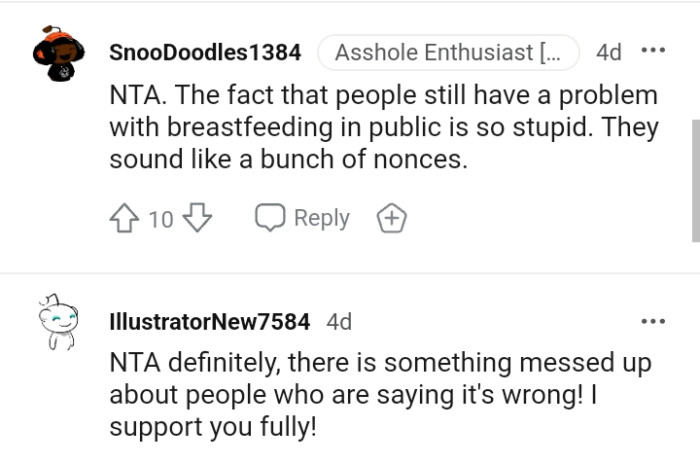Open more options for IllustratorNew7584's comment
The height and width of the screenshot is (464, 700).
click(653, 321)
